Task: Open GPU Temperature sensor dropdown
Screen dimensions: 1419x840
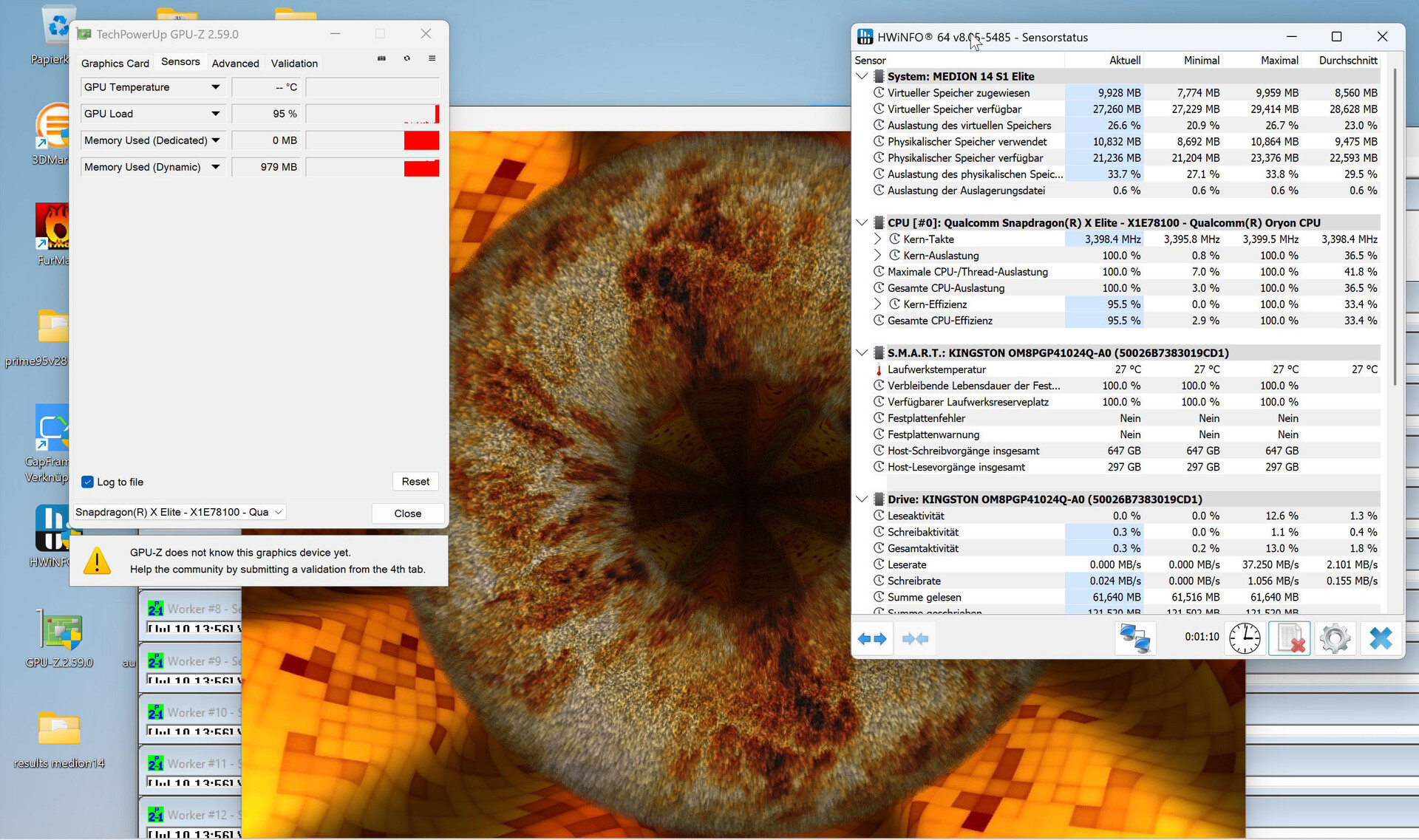Action: tap(215, 87)
